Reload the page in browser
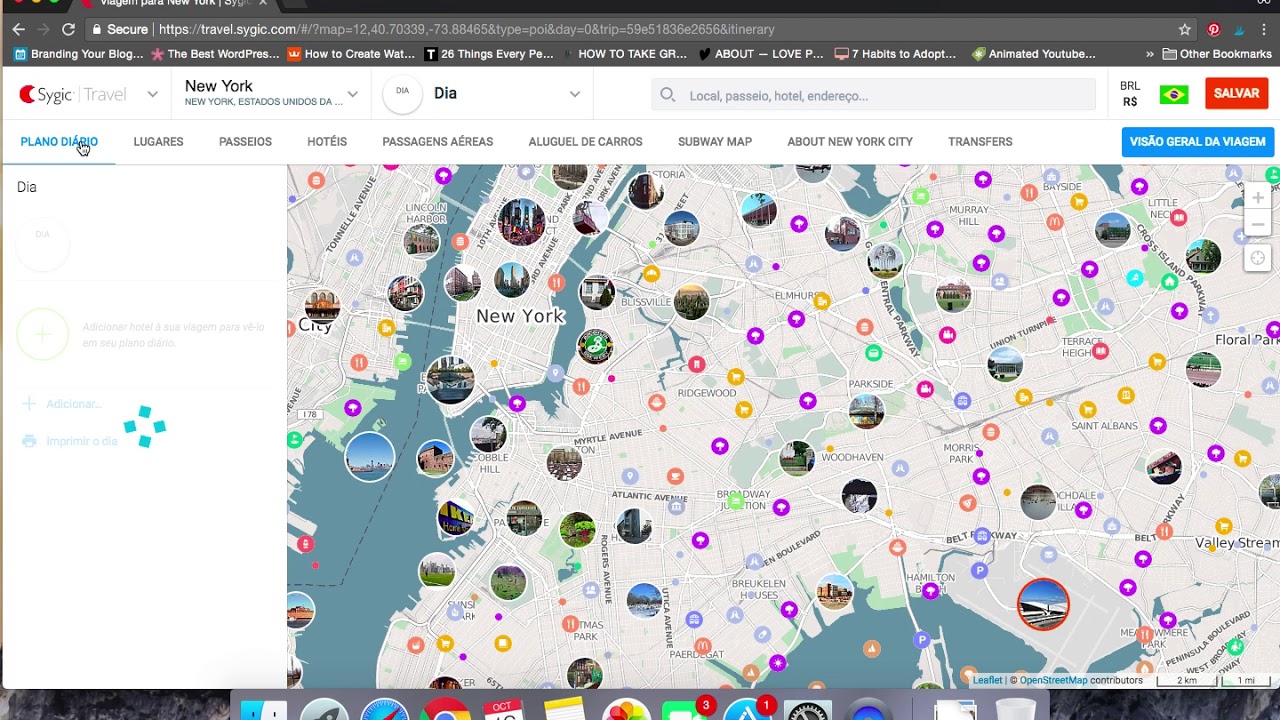The width and height of the screenshot is (1280, 720). [68, 29]
